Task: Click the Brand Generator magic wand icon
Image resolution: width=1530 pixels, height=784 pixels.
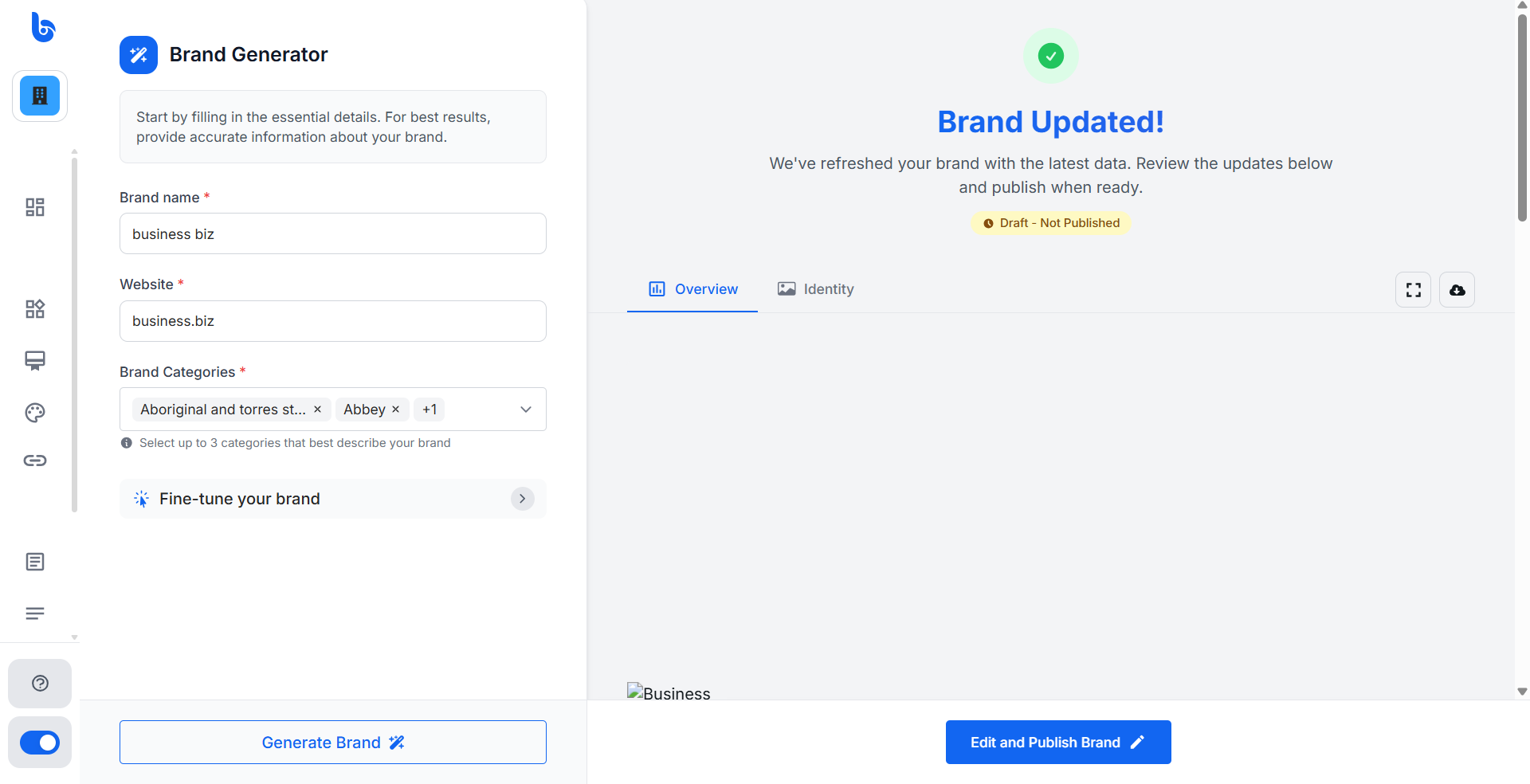Action: [x=139, y=55]
